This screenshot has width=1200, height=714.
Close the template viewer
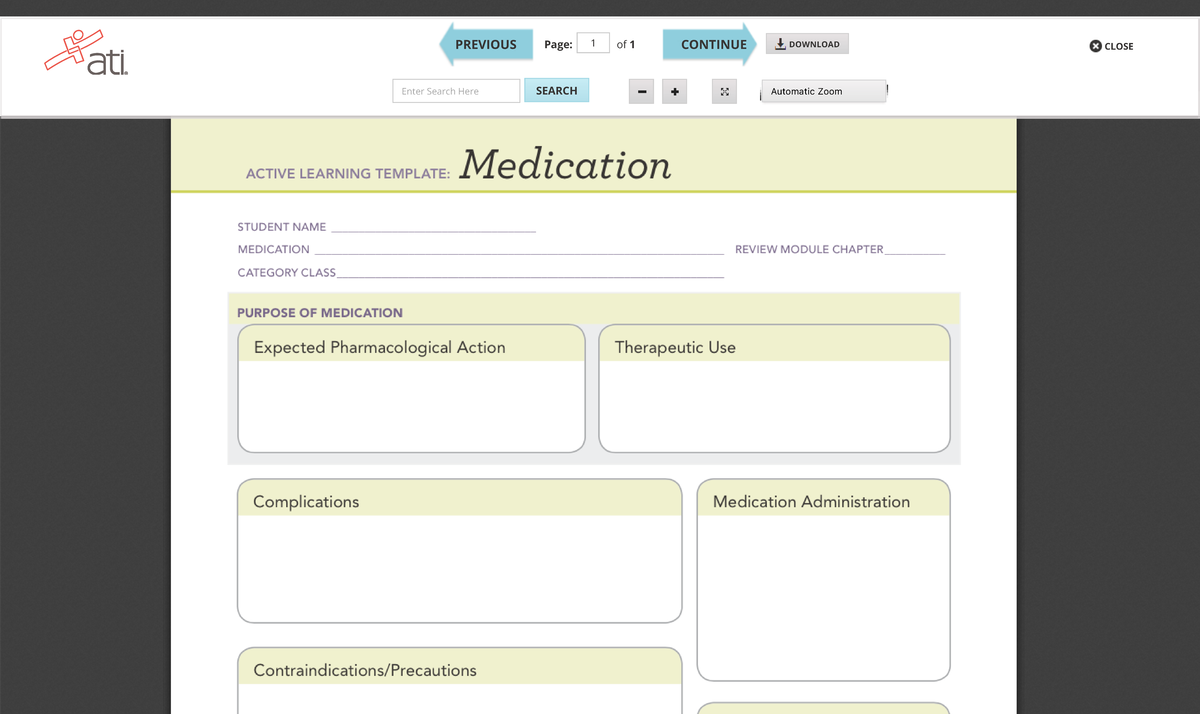(1111, 46)
